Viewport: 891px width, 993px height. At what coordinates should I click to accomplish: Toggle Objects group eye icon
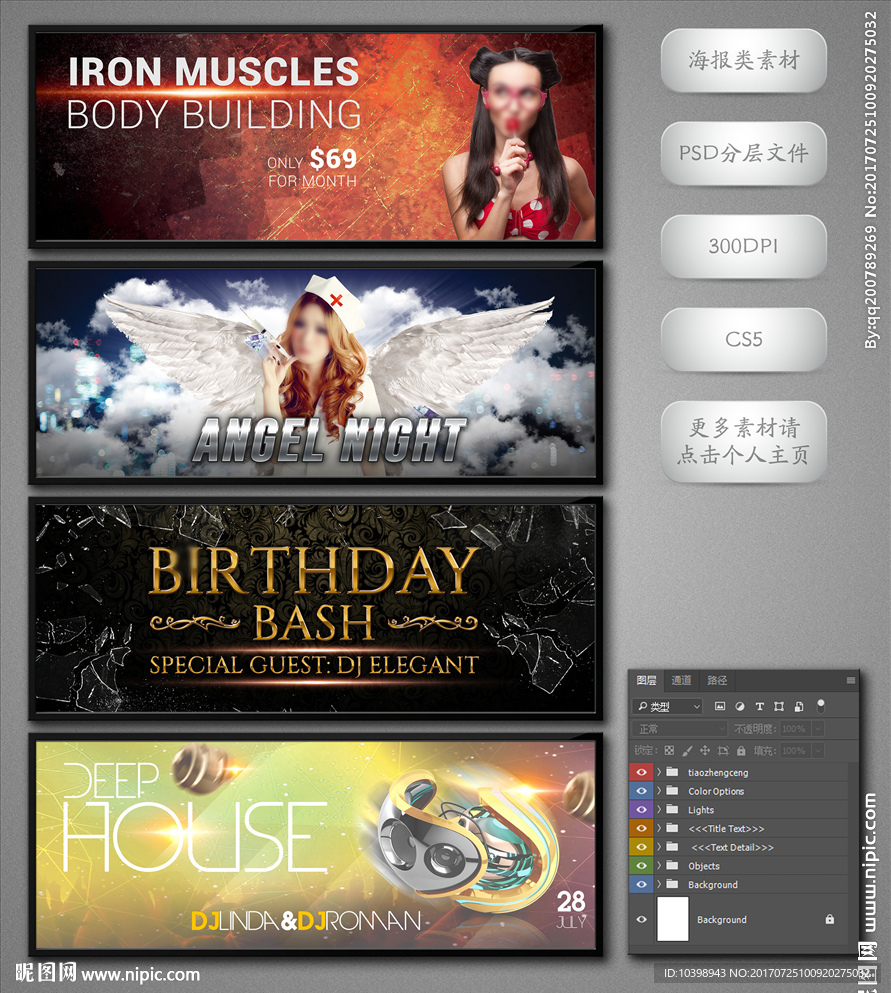pyautogui.click(x=641, y=866)
